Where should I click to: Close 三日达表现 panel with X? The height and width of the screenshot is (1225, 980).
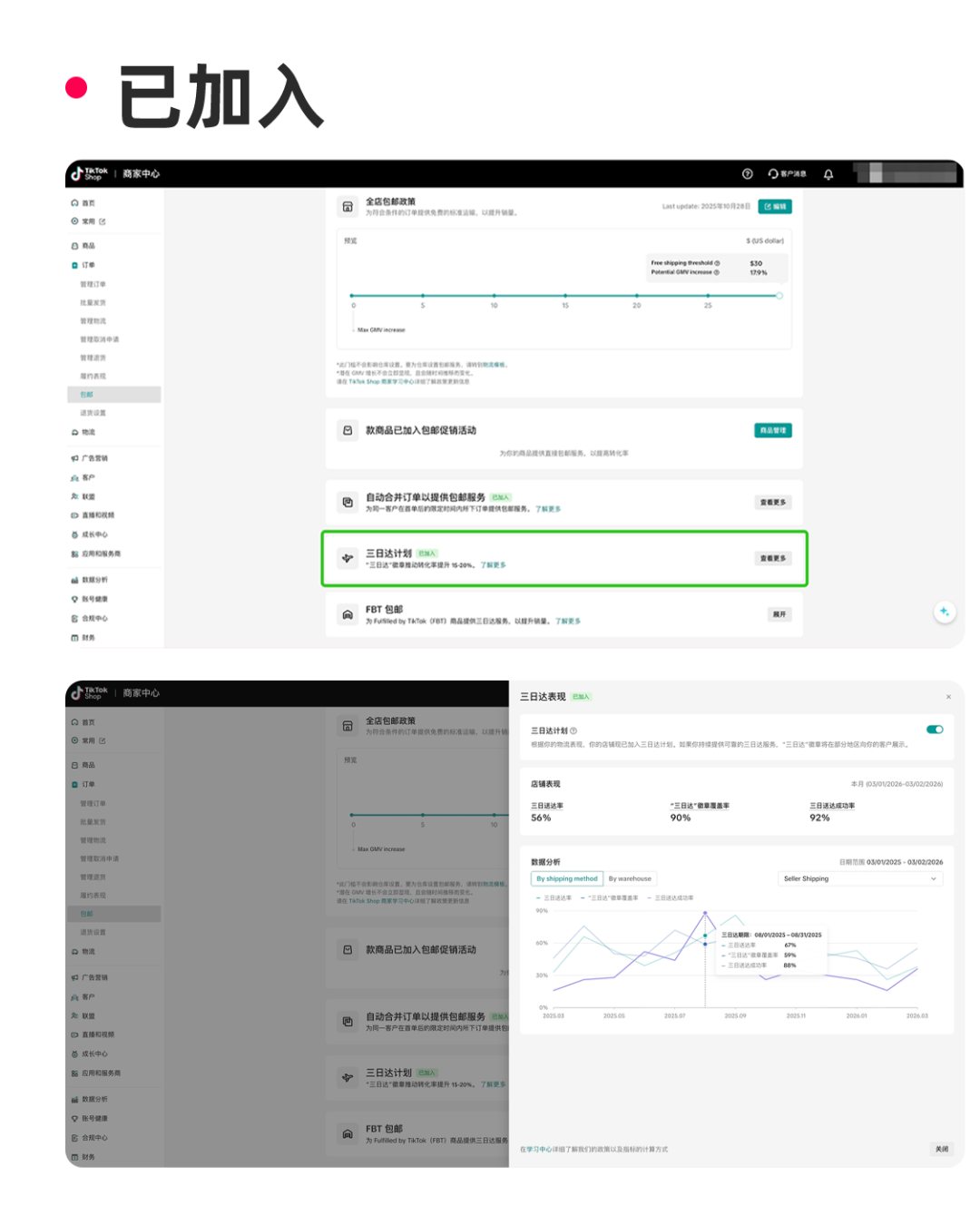pos(948,697)
